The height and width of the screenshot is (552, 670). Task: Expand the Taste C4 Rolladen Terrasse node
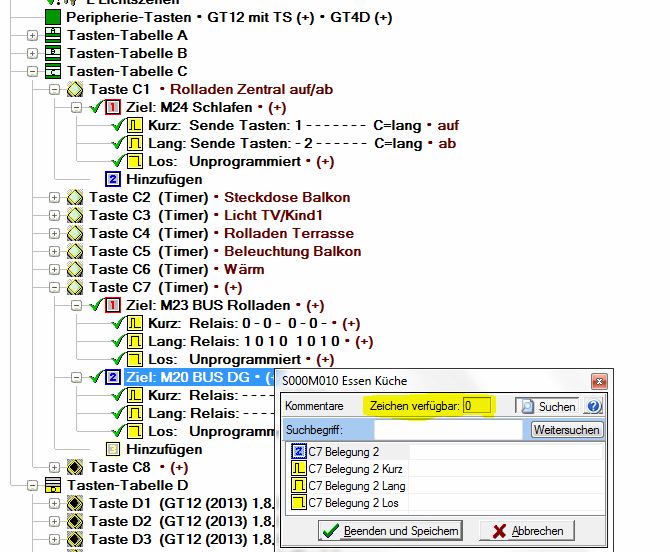coord(54,234)
